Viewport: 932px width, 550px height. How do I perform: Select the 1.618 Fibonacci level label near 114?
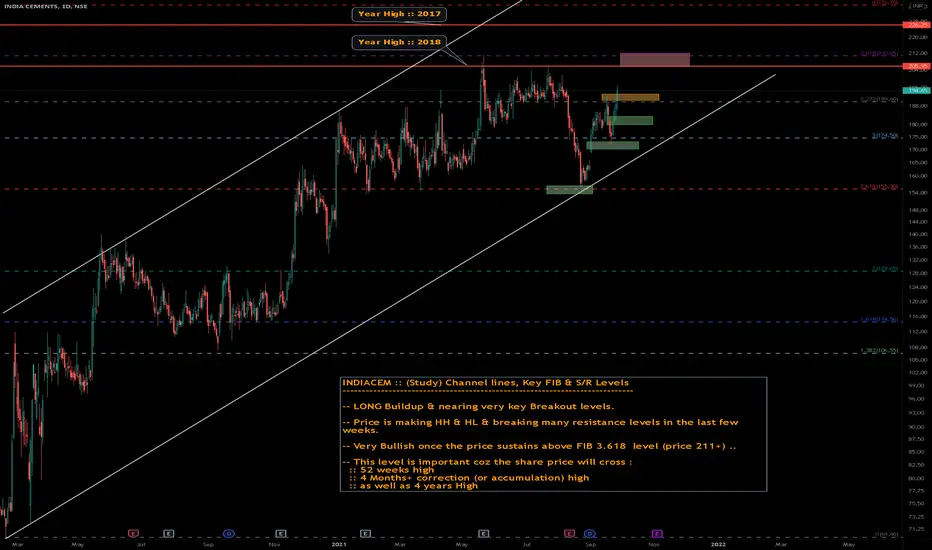tap(879, 320)
